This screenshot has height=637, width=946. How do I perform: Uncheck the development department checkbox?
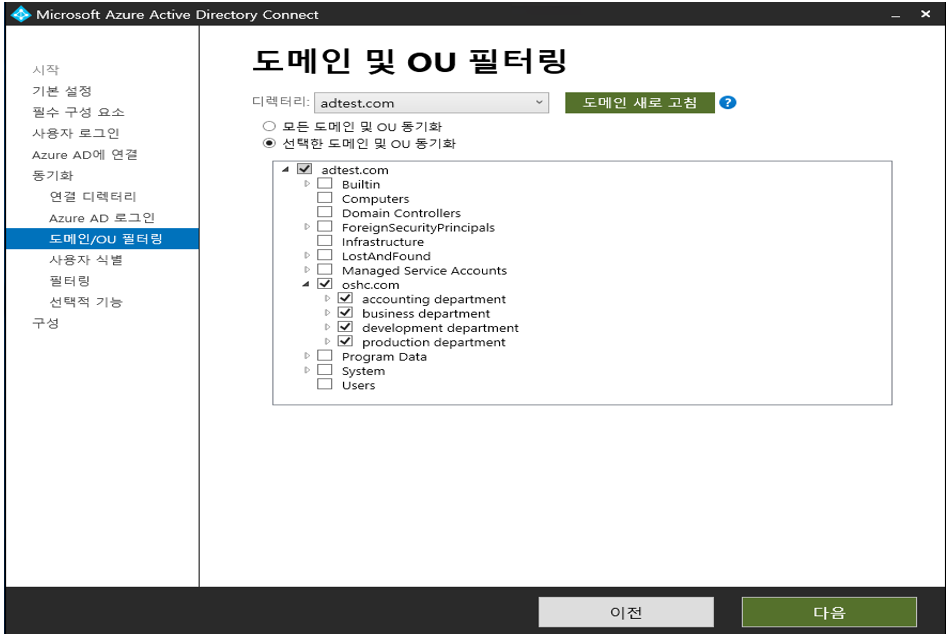click(345, 327)
